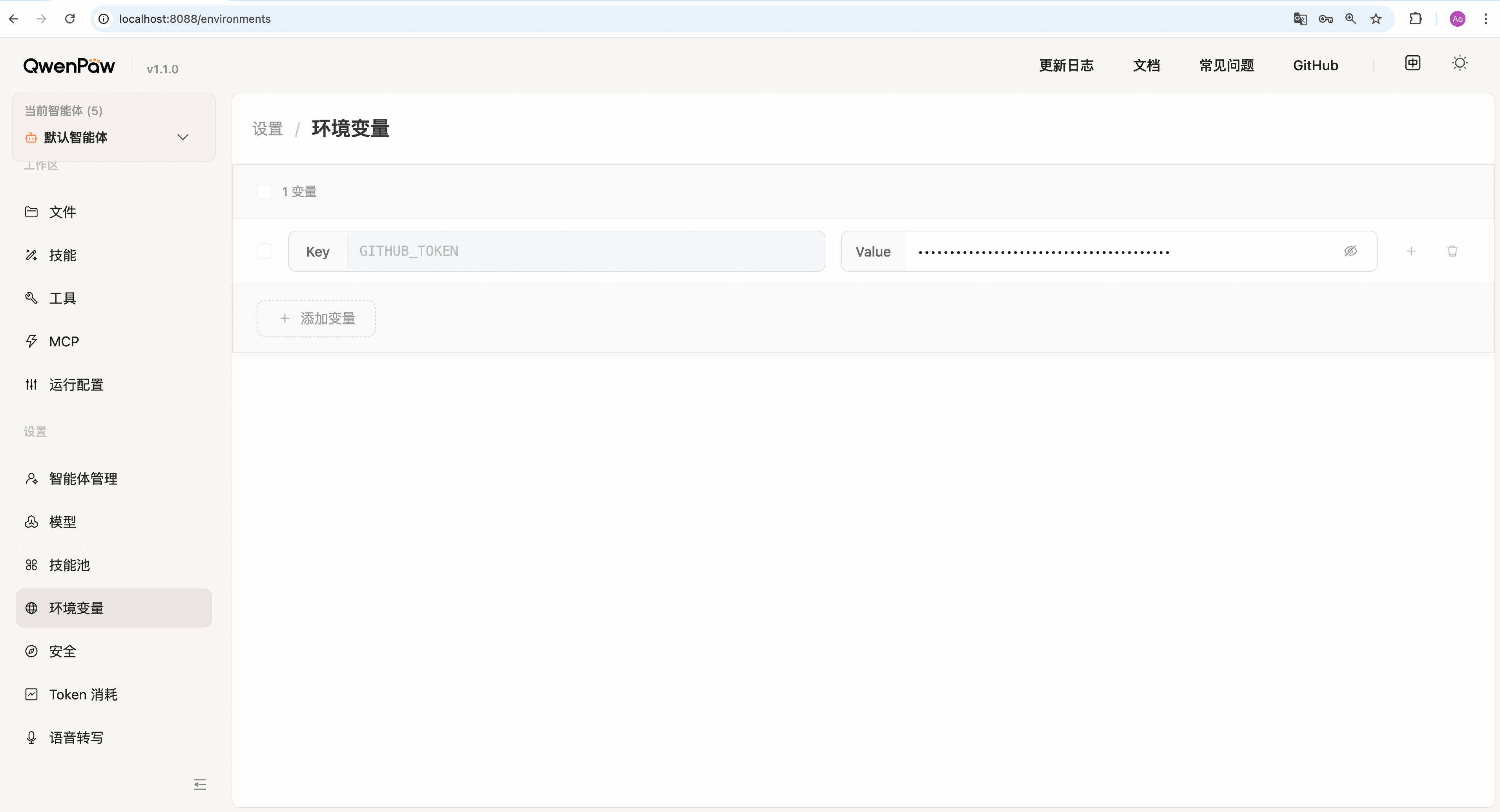
Task: Click the QwenPaw logo
Action: point(69,66)
